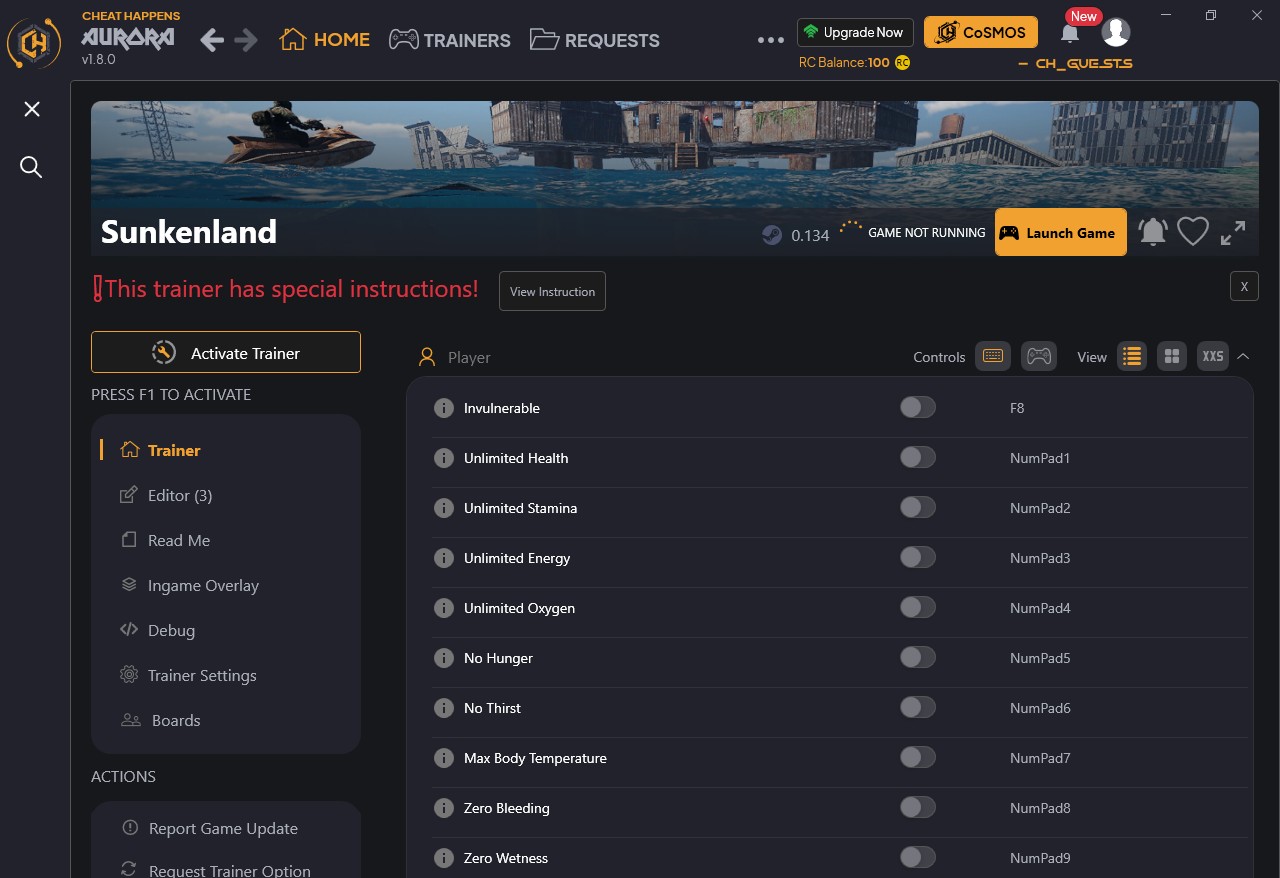This screenshot has height=878, width=1280.
Task: Go back with the left arrow
Action: pos(212,40)
